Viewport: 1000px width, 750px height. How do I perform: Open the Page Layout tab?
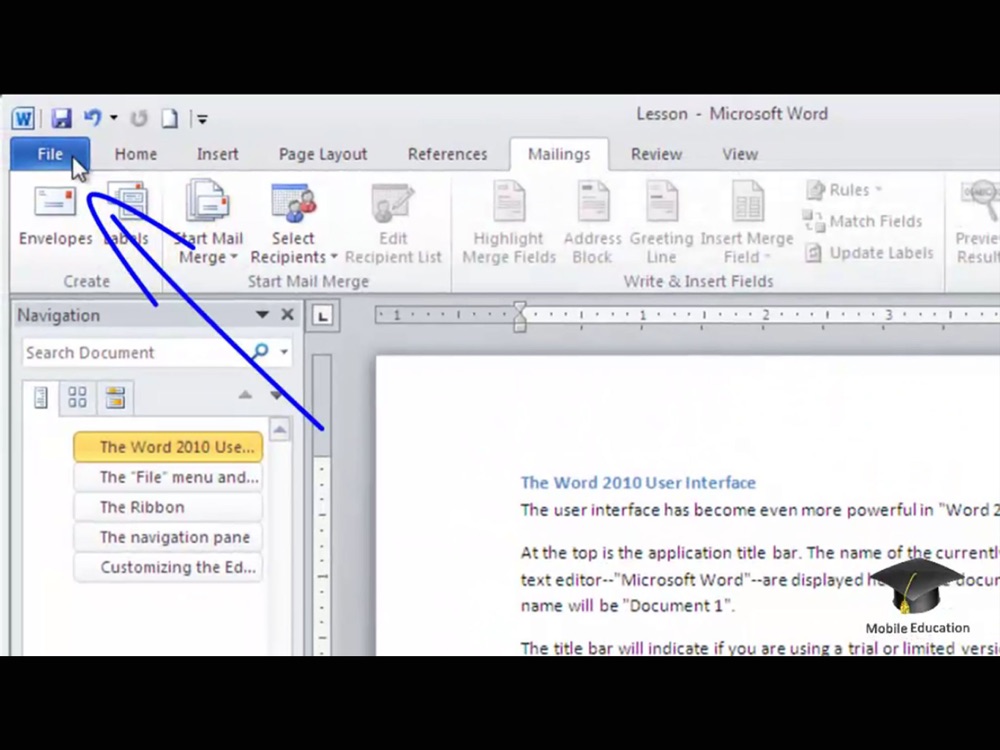tap(323, 154)
